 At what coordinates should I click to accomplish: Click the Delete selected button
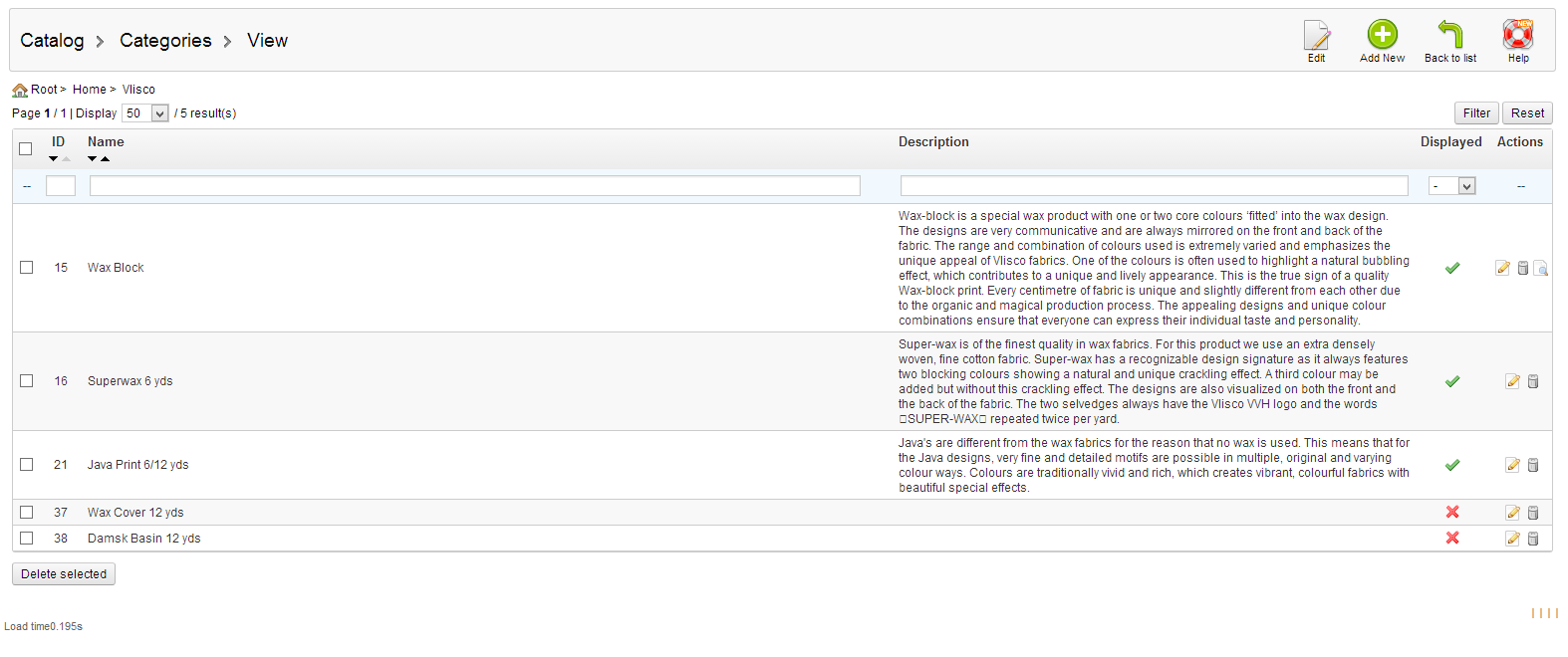tap(64, 574)
